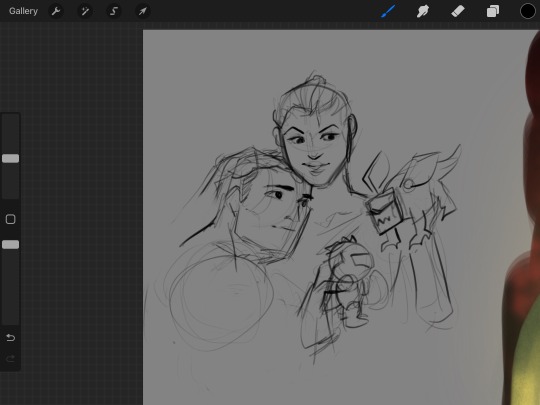The image size is (540, 405).
Task: Tap the square modify button in sidebar
Action: click(11, 219)
